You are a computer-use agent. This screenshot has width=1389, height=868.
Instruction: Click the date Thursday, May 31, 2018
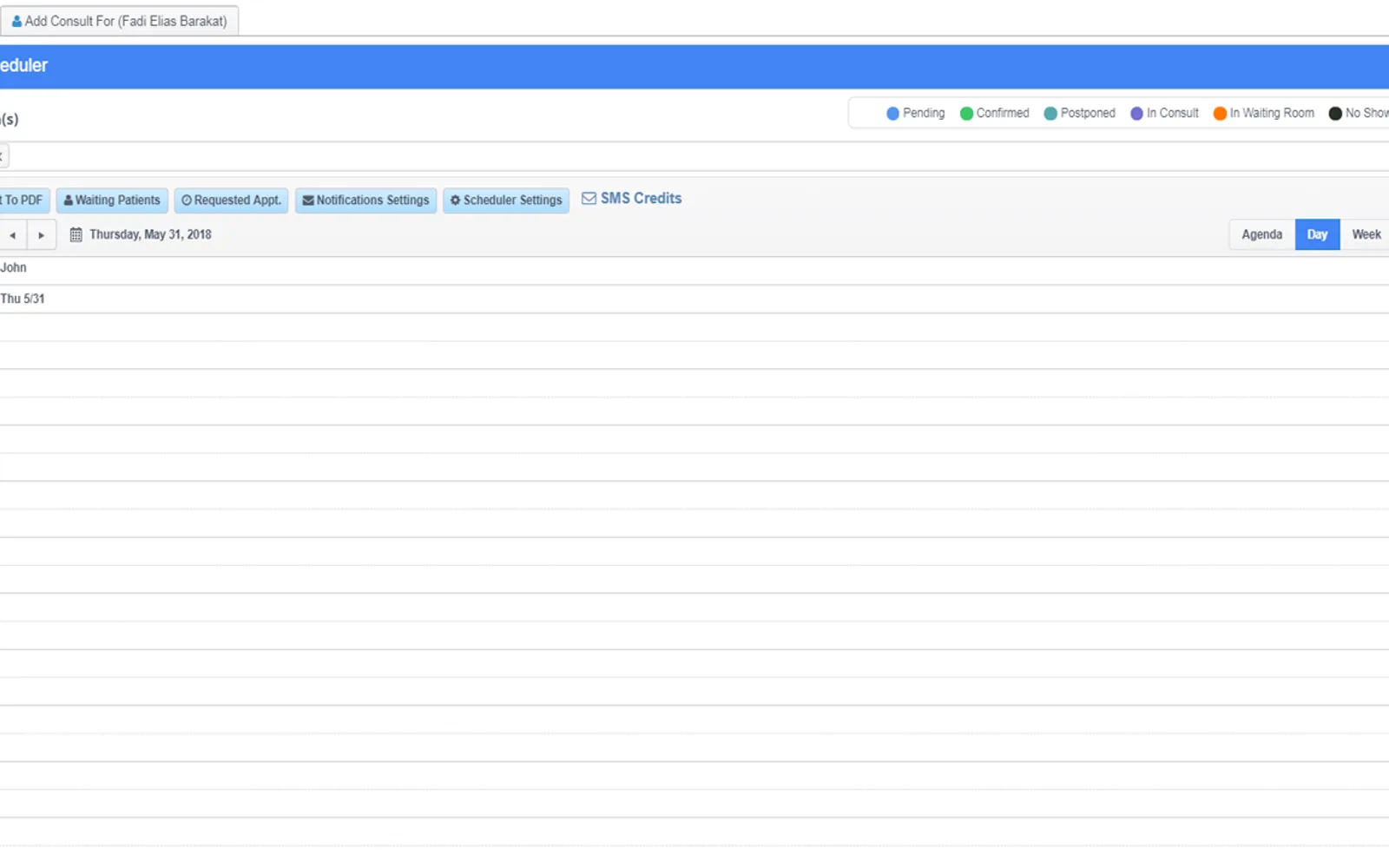tap(150, 234)
